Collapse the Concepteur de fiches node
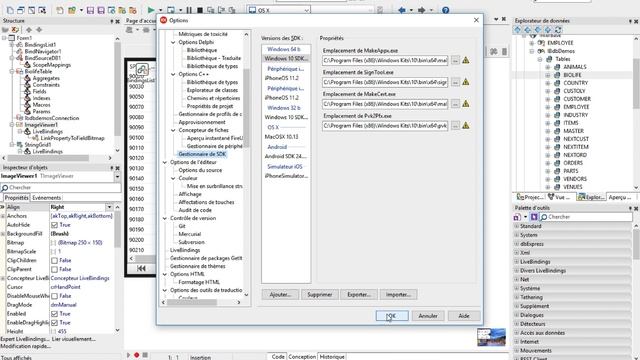Image resolution: width=640 pixels, height=360 pixels. click(173, 130)
